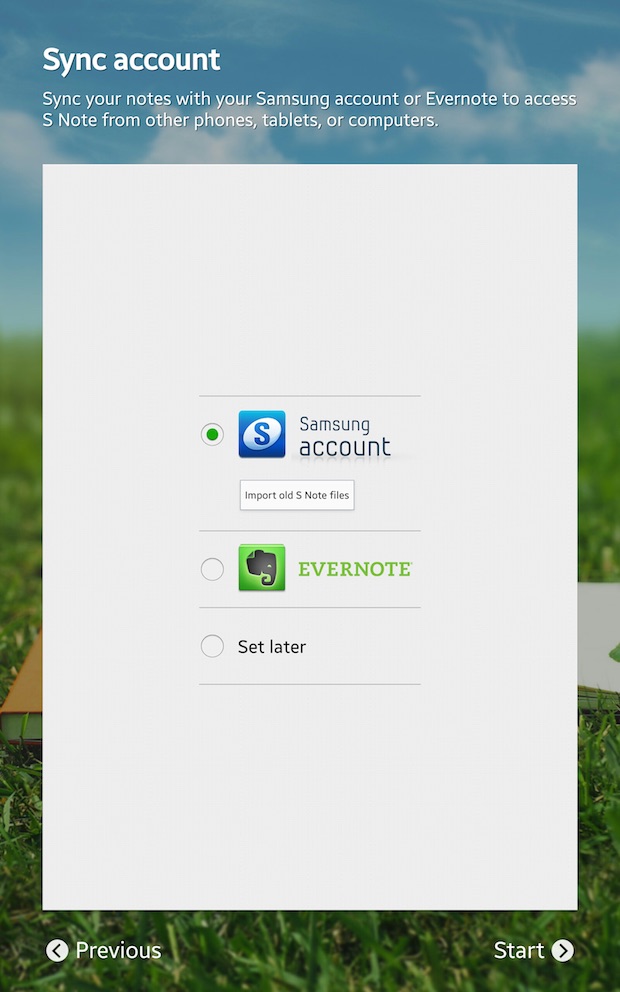Select the Samsung account radio button
This screenshot has width=620, height=992.
(x=212, y=435)
